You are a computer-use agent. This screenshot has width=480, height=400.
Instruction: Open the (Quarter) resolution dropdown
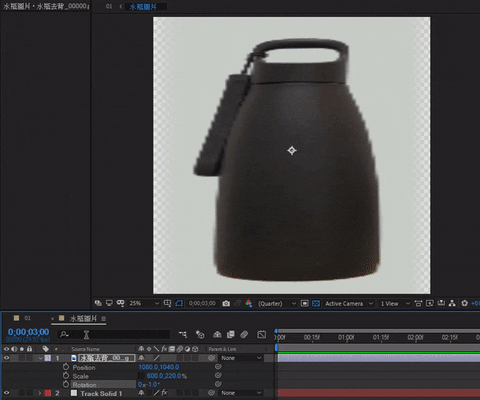277,303
